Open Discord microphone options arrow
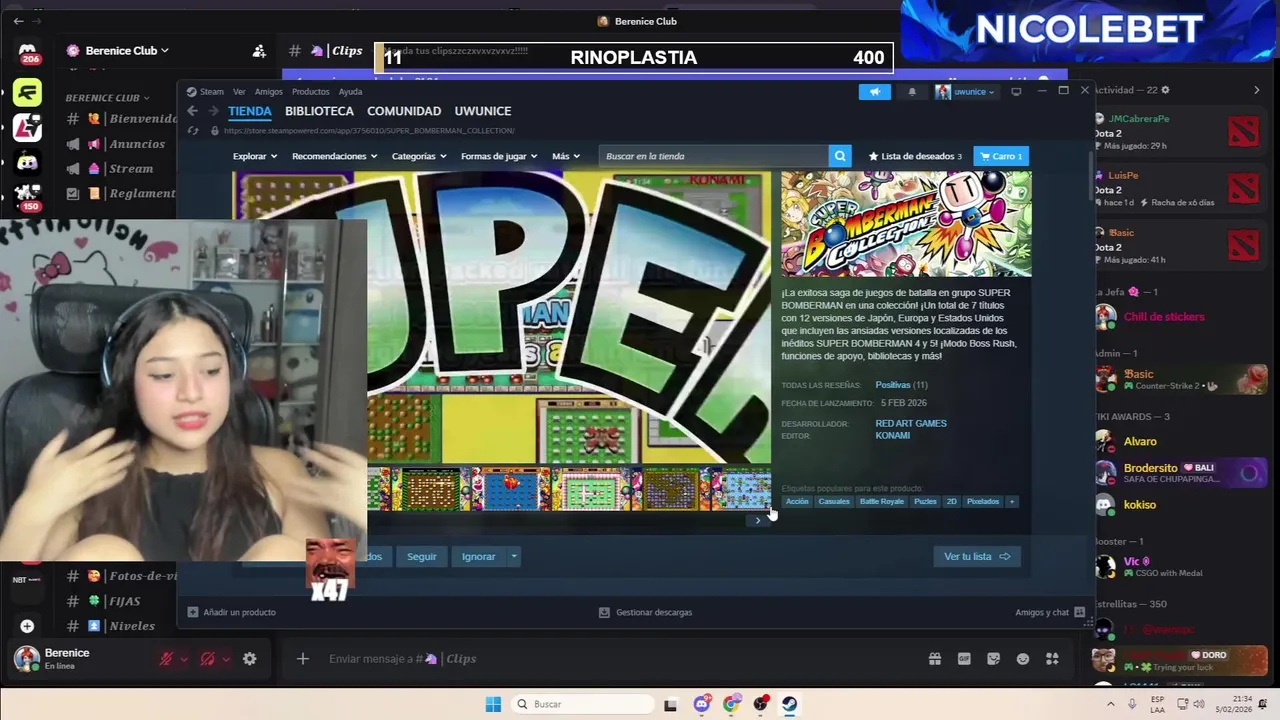This screenshot has height=720, width=1280. coord(185,659)
